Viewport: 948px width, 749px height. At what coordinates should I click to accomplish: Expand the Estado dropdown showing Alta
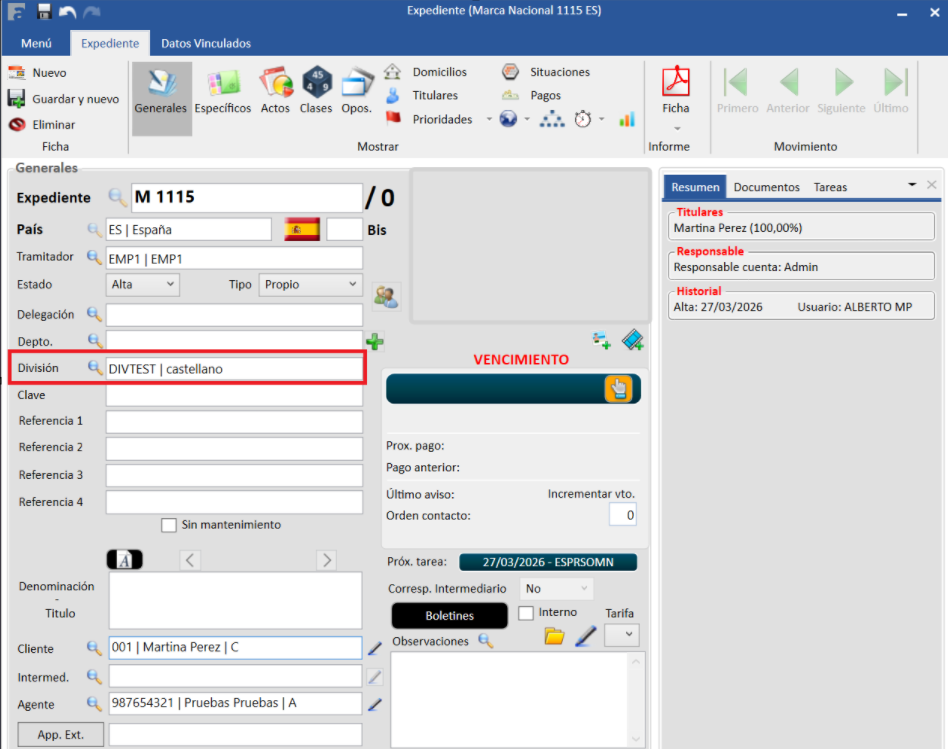click(143, 284)
